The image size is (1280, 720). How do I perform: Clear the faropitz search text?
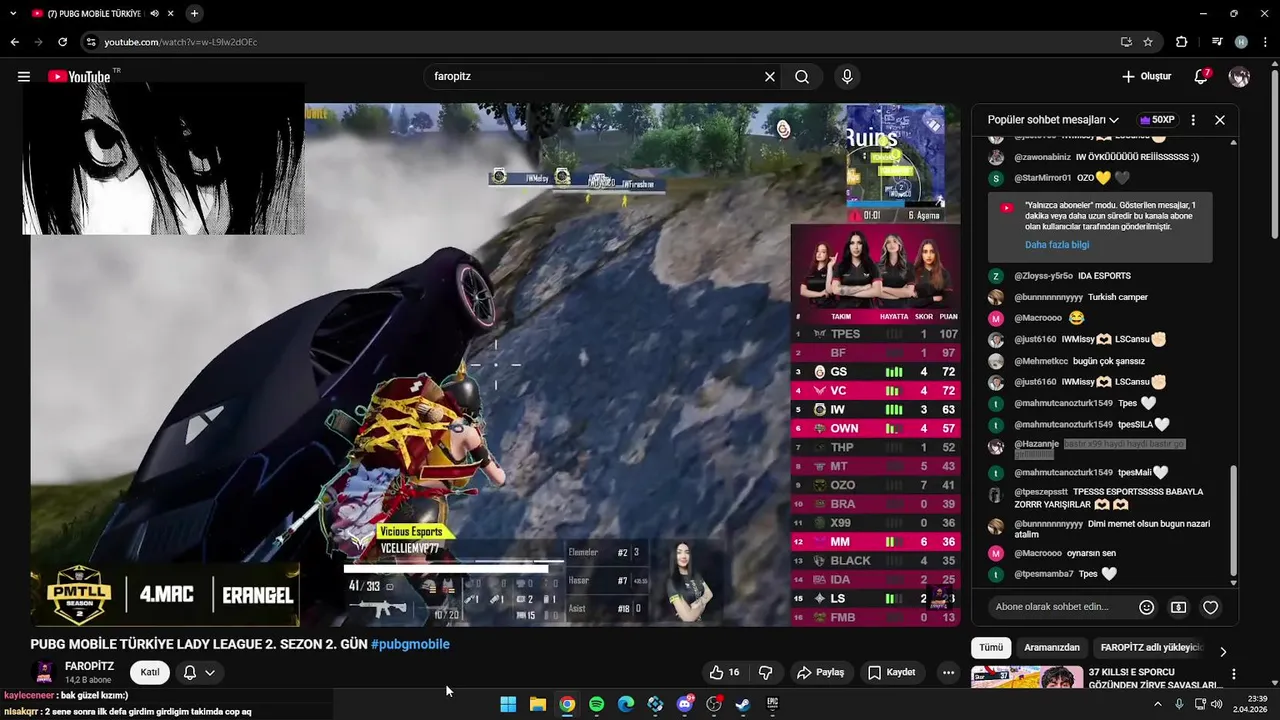[x=770, y=76]
